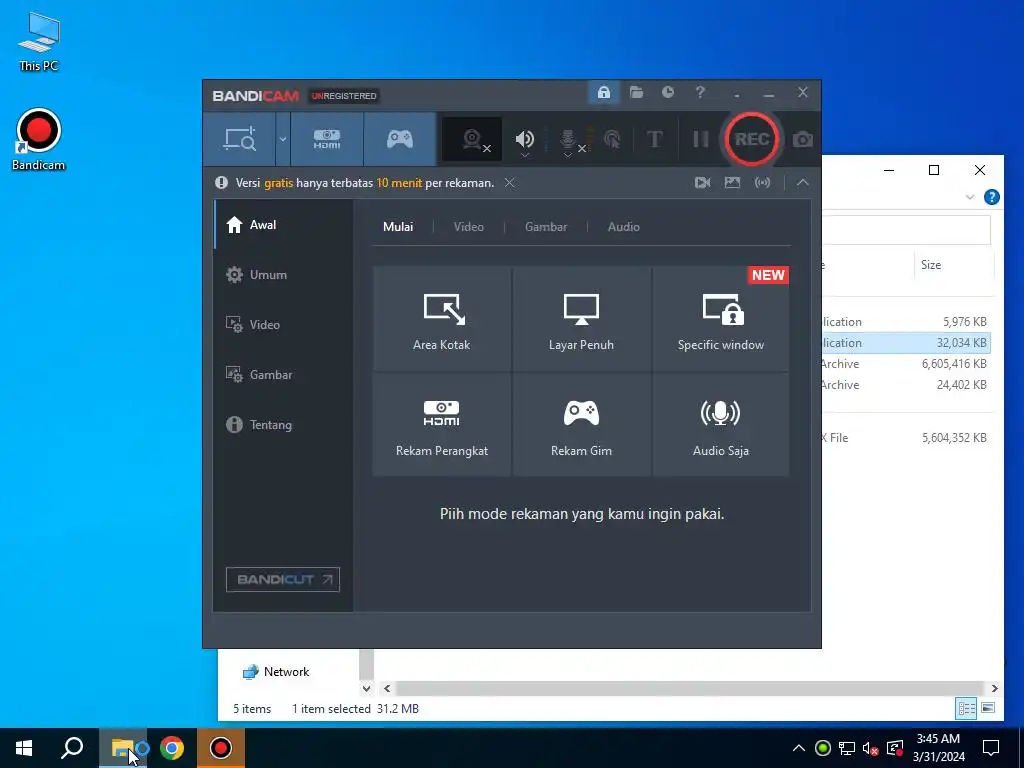Open the Gambar settings section in sidebar
Viewport: 1024px width, 768px height.
(283, 375)
